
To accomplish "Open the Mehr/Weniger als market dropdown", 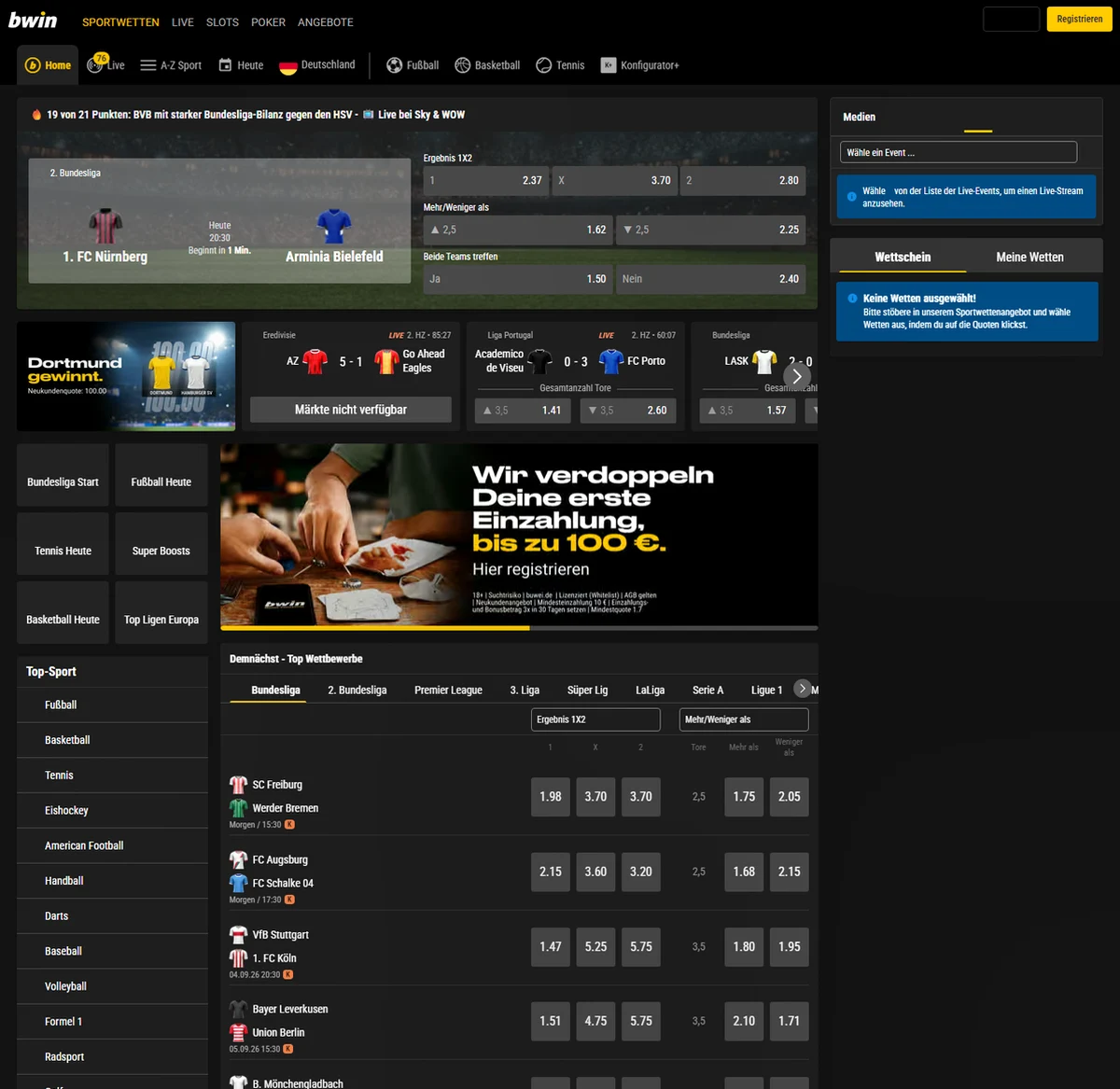I will [744, 719].
